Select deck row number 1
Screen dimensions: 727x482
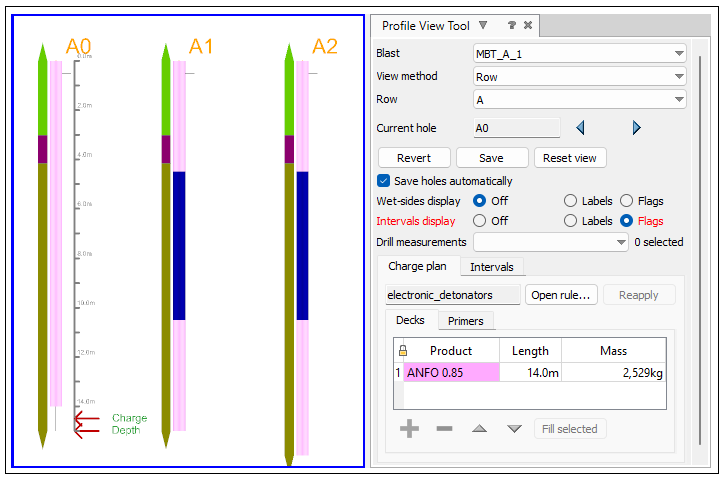click(398, 373)
